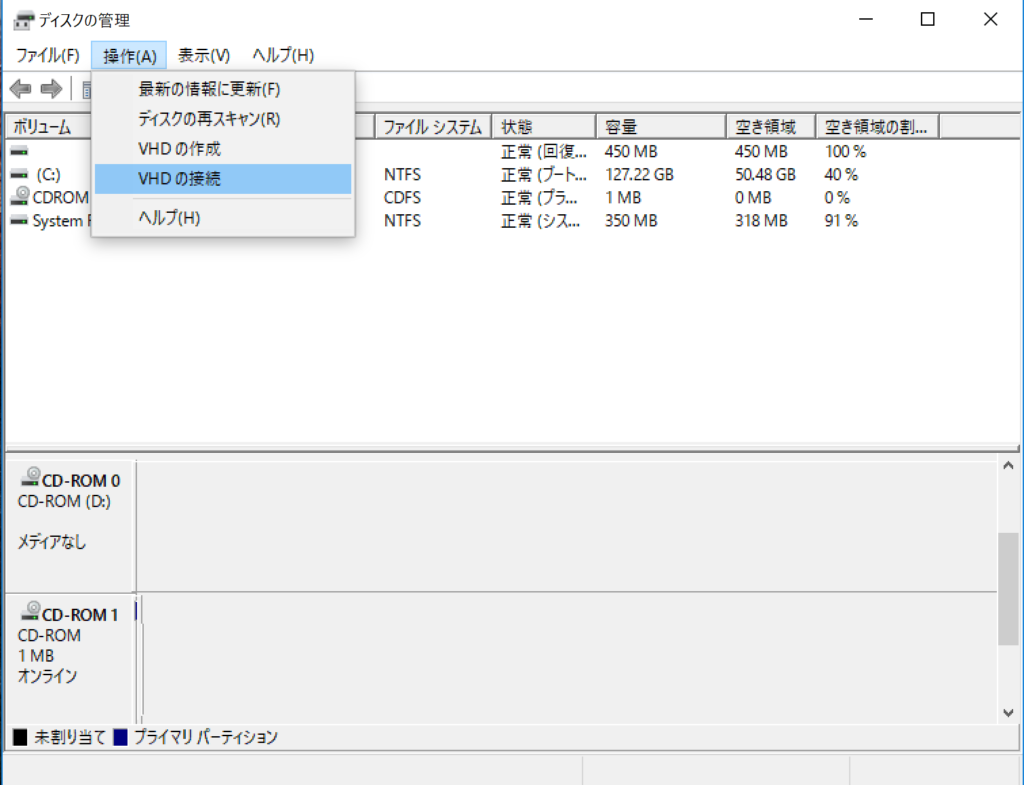Sort by the 空き領域 column header
This screenshot has width=1024, height=785.
(771, 127)
